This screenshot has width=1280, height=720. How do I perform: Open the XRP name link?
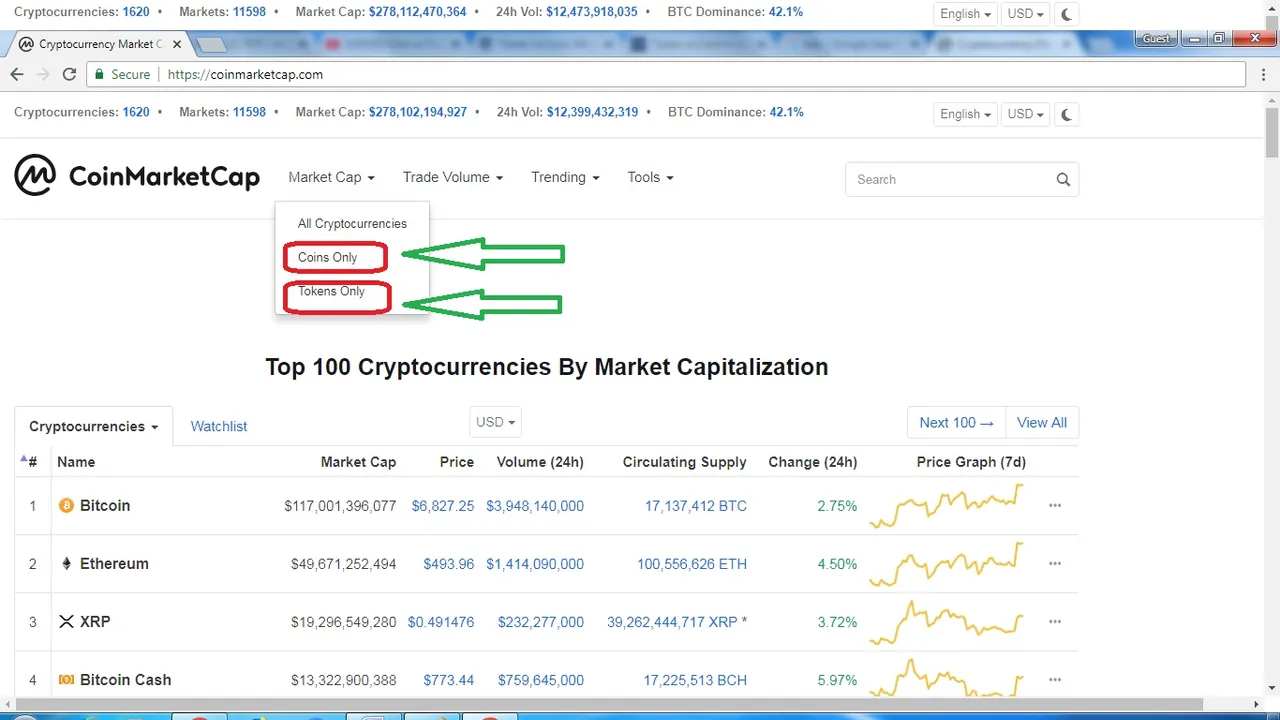95,622
